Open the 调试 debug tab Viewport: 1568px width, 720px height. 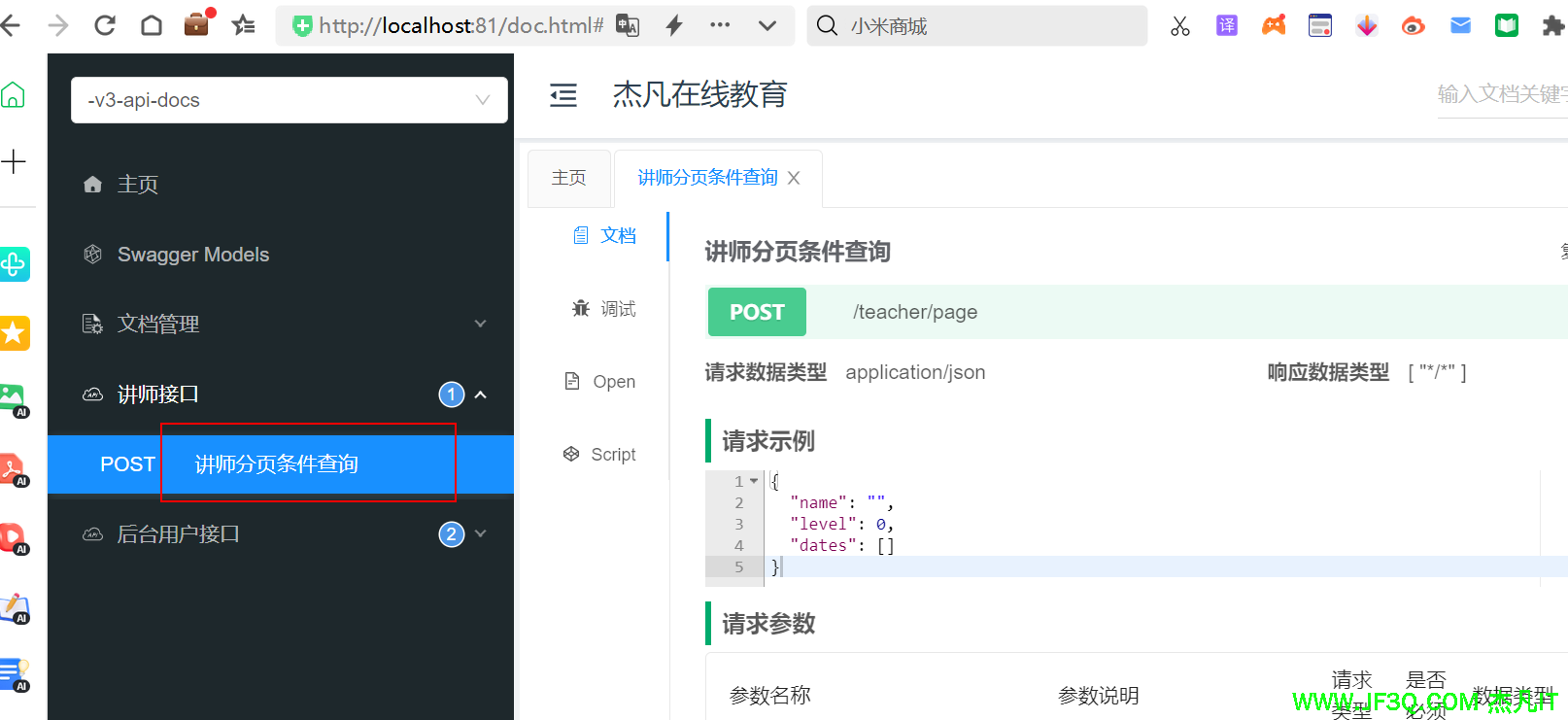coord(604,309)
